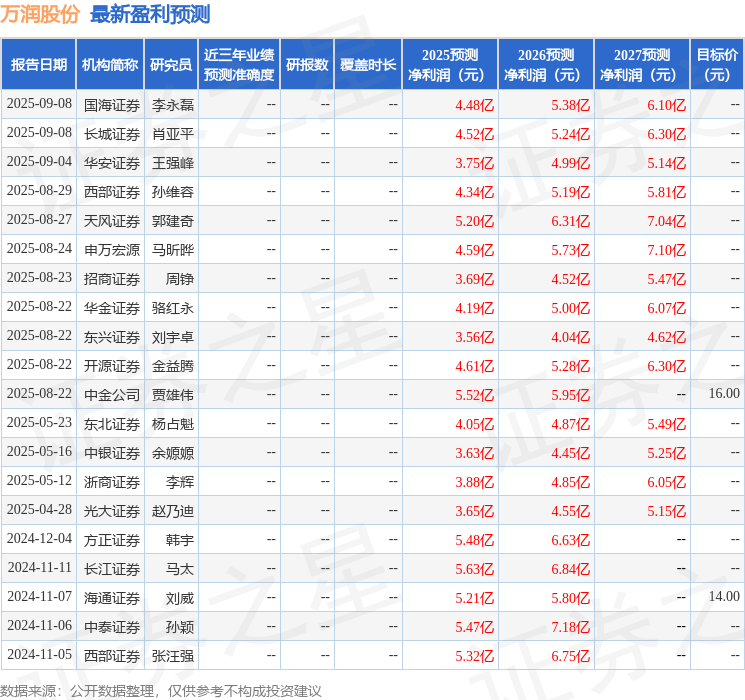The image size is (745, 700).
Task: Click 长城证券 institution cell
Action: tap(112, 134)
